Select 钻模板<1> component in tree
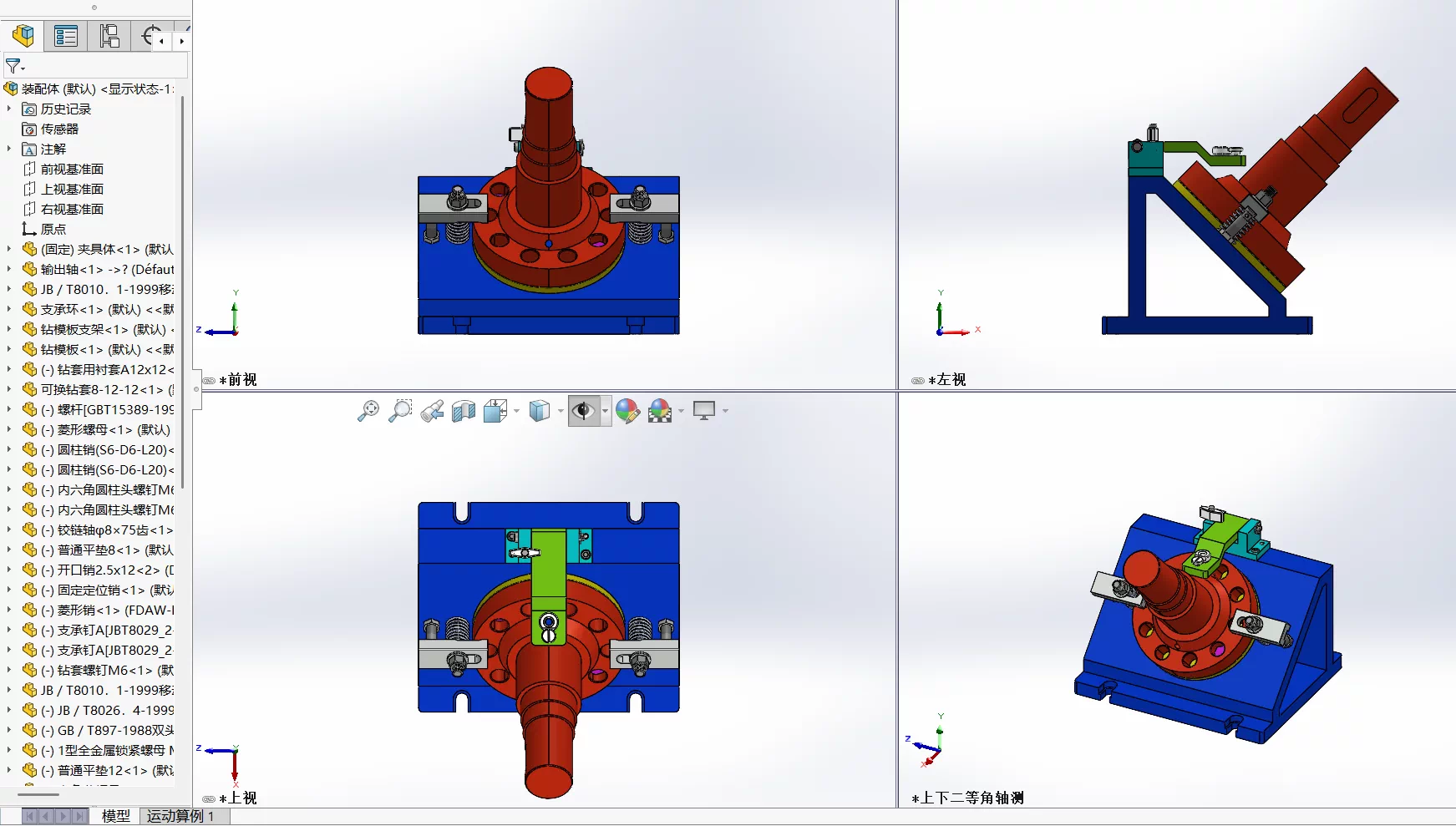This screenshot has height=826, width=1456. click(99, 349)
